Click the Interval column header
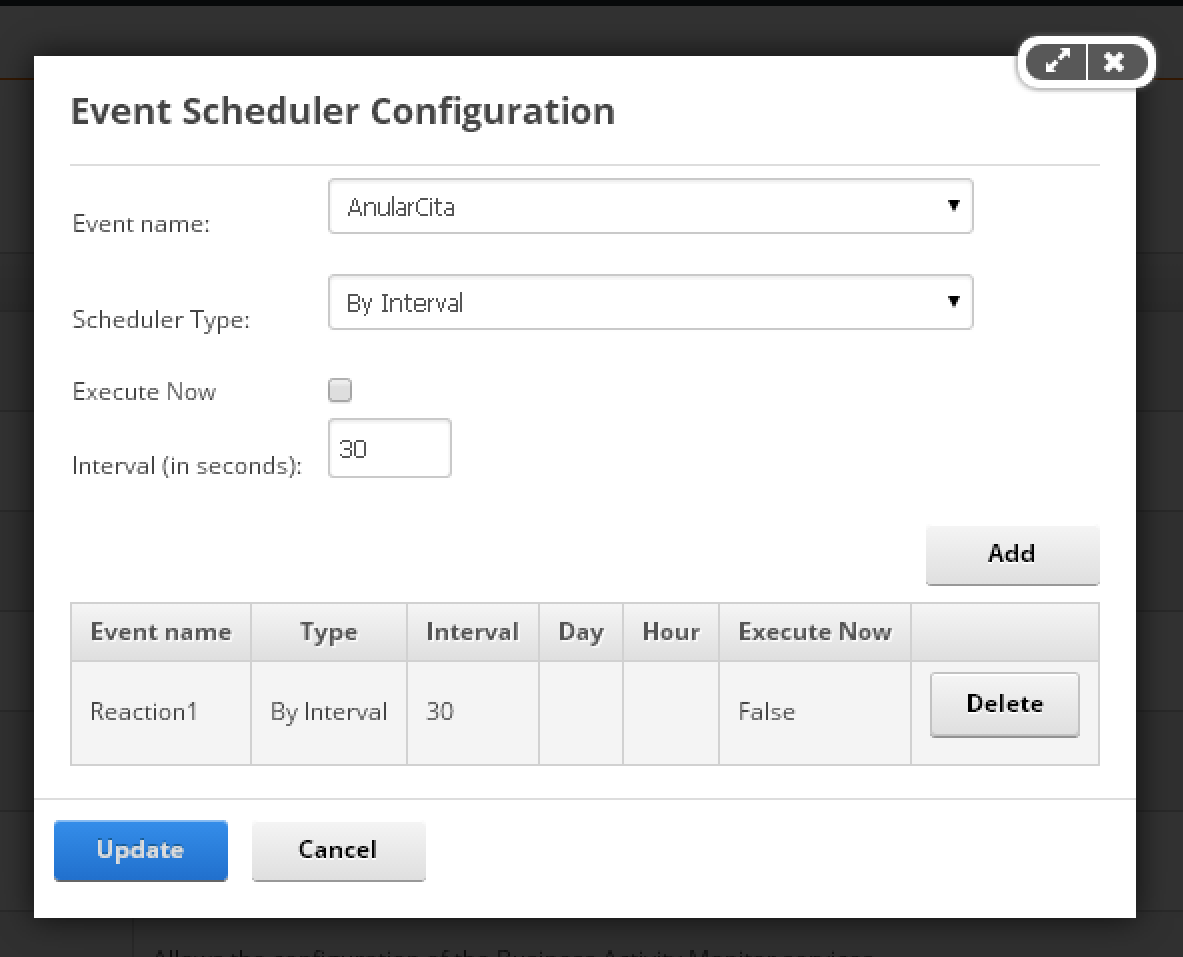Image resolution: width=1183 pixels, height=957 pixels. coord(473,632)
